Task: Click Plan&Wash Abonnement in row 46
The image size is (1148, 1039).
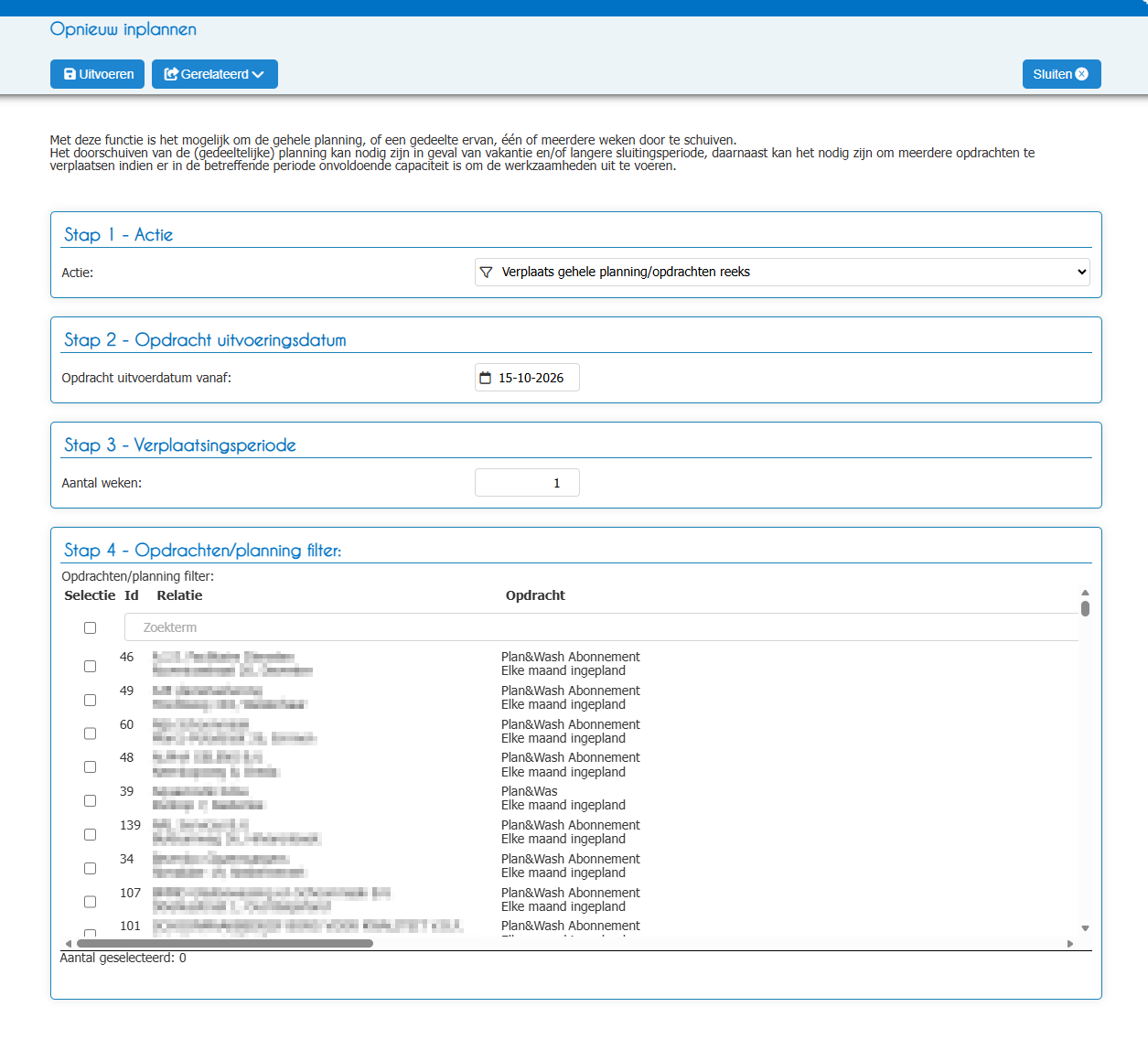Action: 571,657
